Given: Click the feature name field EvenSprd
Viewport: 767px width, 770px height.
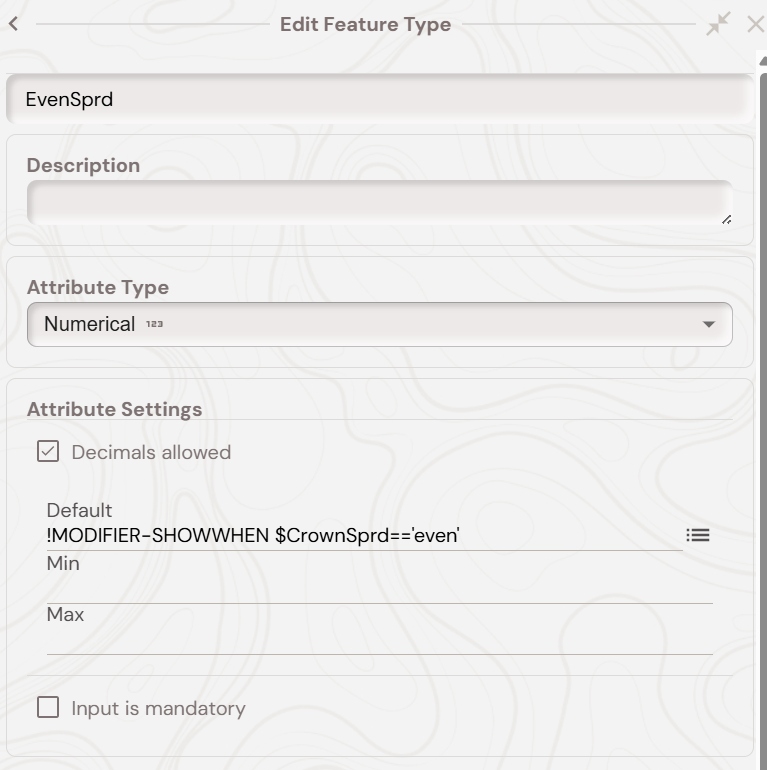Looking at the screenshot, I should click(379, 99).
